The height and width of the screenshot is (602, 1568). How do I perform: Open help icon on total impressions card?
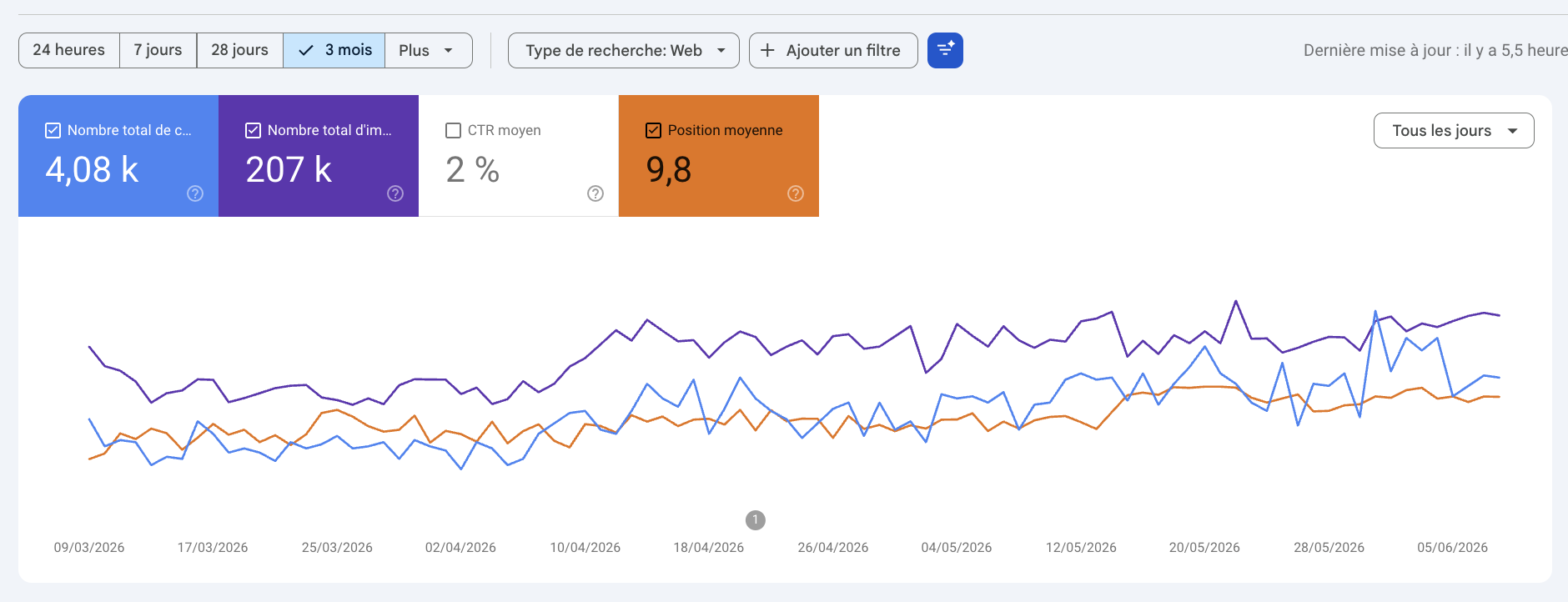click(x=395, y=193)
